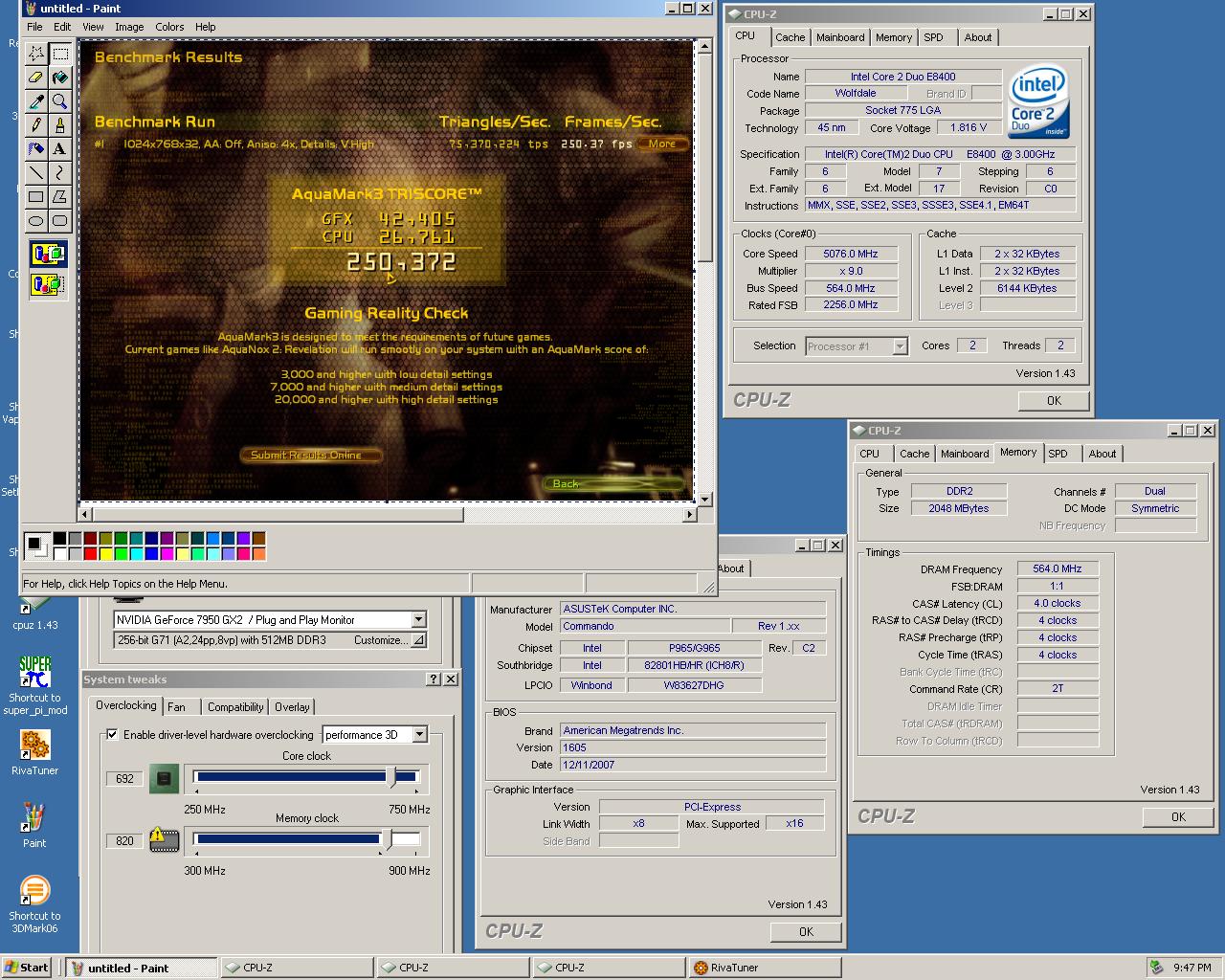
Task: Activate the Pick Color eyedropper tool
Action: click(36, 101)
